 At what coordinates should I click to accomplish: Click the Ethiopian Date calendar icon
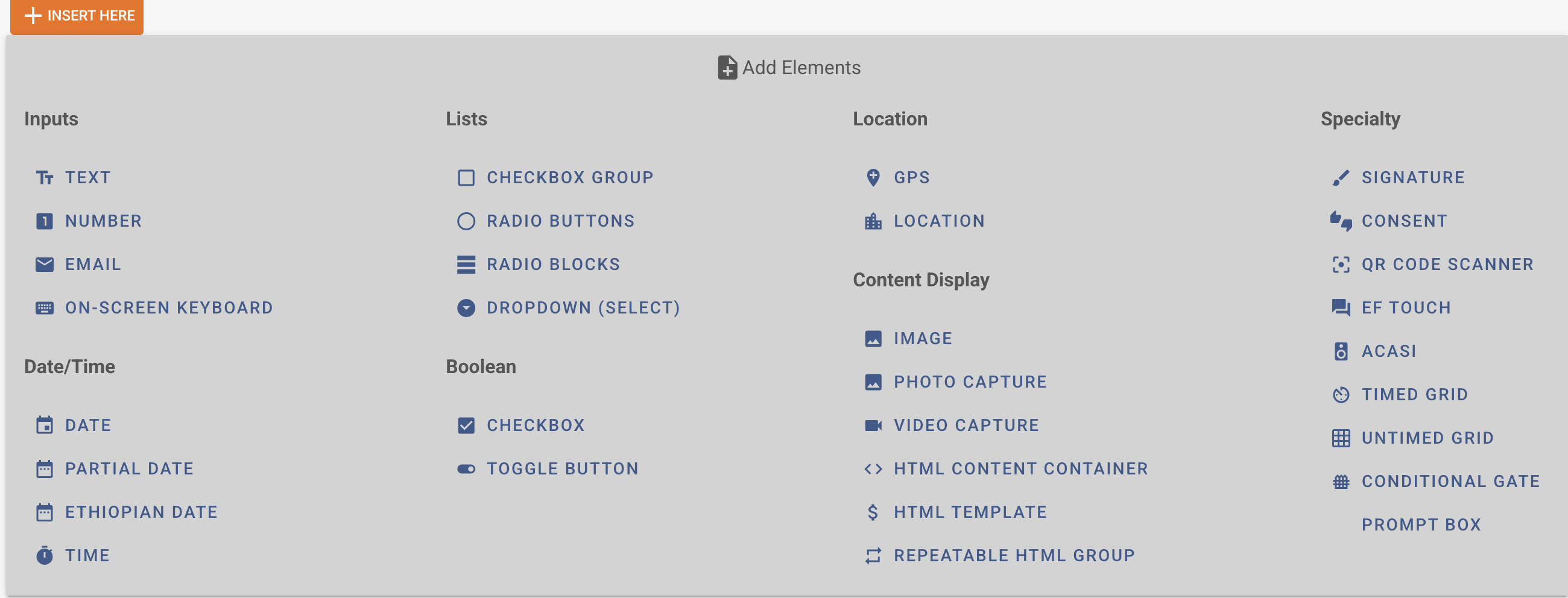click(45, 512)
